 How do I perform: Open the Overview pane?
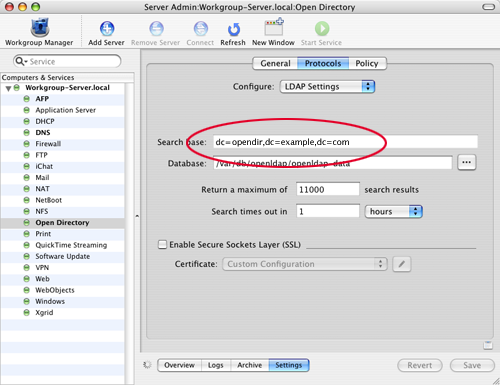(179, 365)
